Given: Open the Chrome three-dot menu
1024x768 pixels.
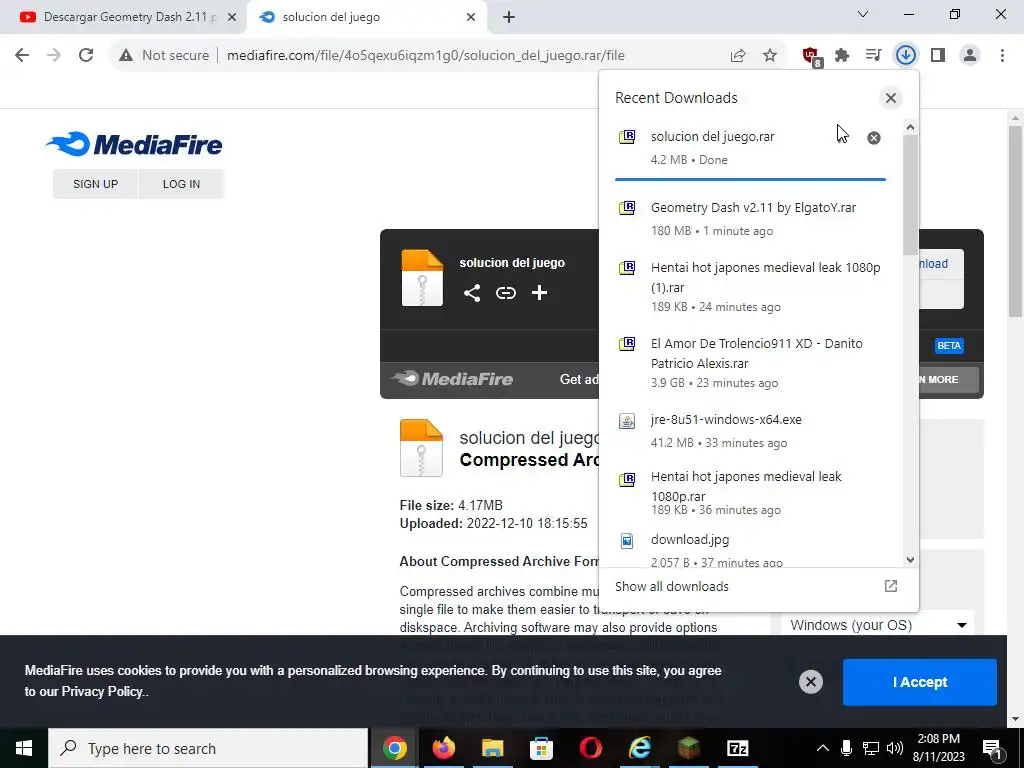Looking at the screenshot, I should coord(1002,56).
